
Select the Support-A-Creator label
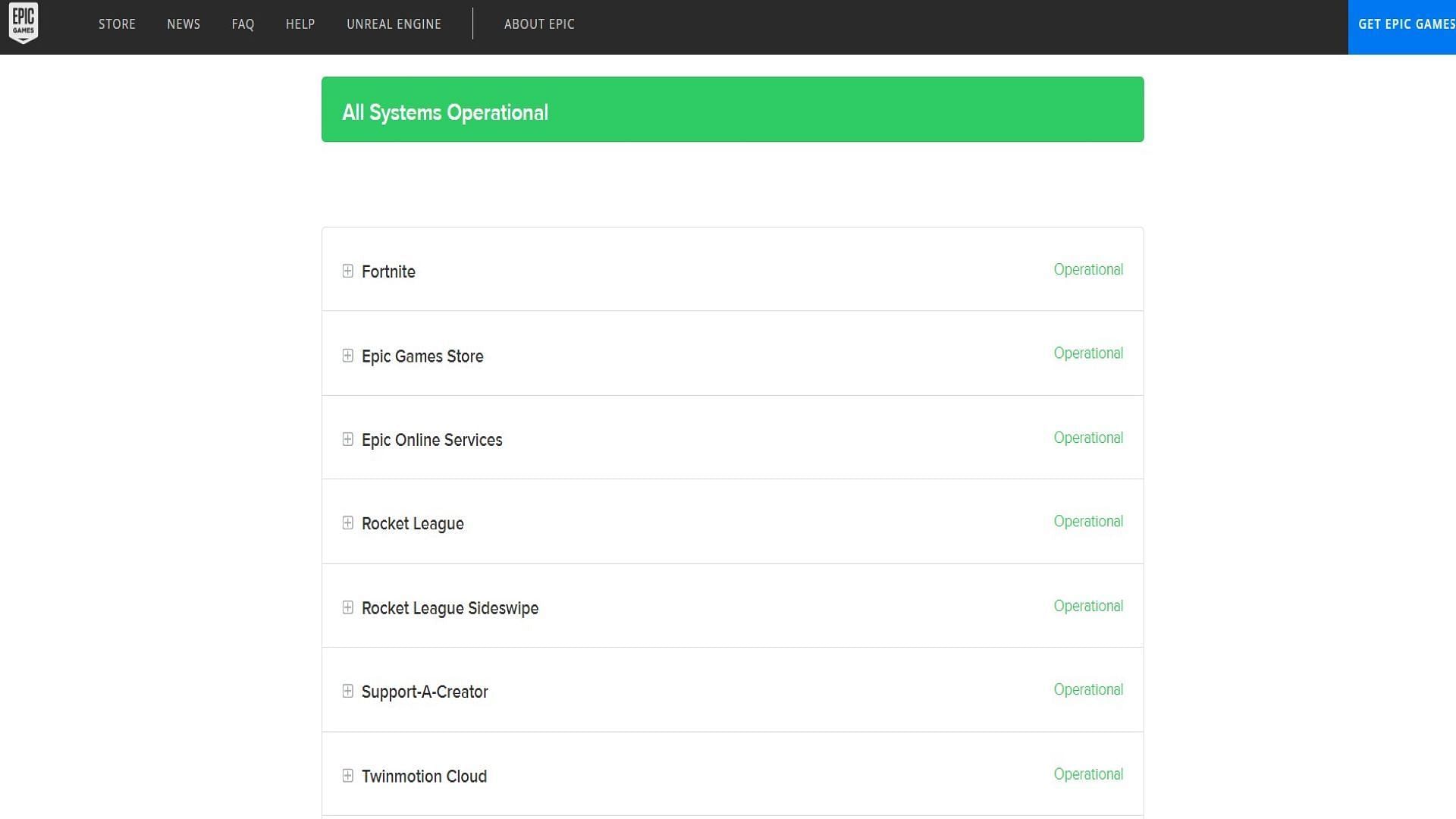[x=425, y=692]
